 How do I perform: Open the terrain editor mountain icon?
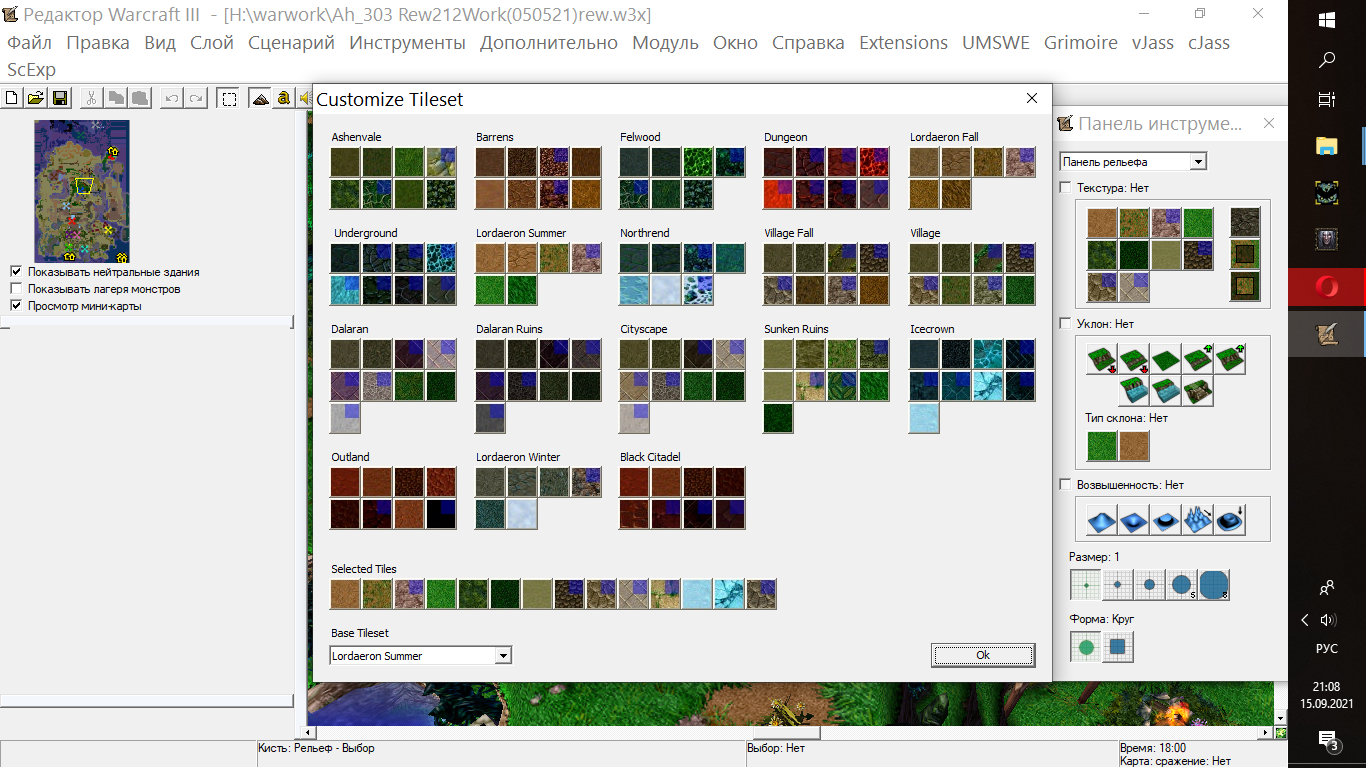pyautogui.click(x=261, y=98)
